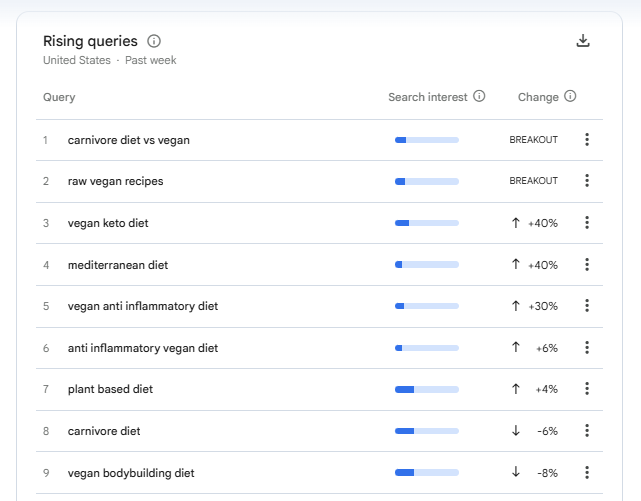
Task: Open more options for carnivore diet vs vegan
Action: click(587, 140)
